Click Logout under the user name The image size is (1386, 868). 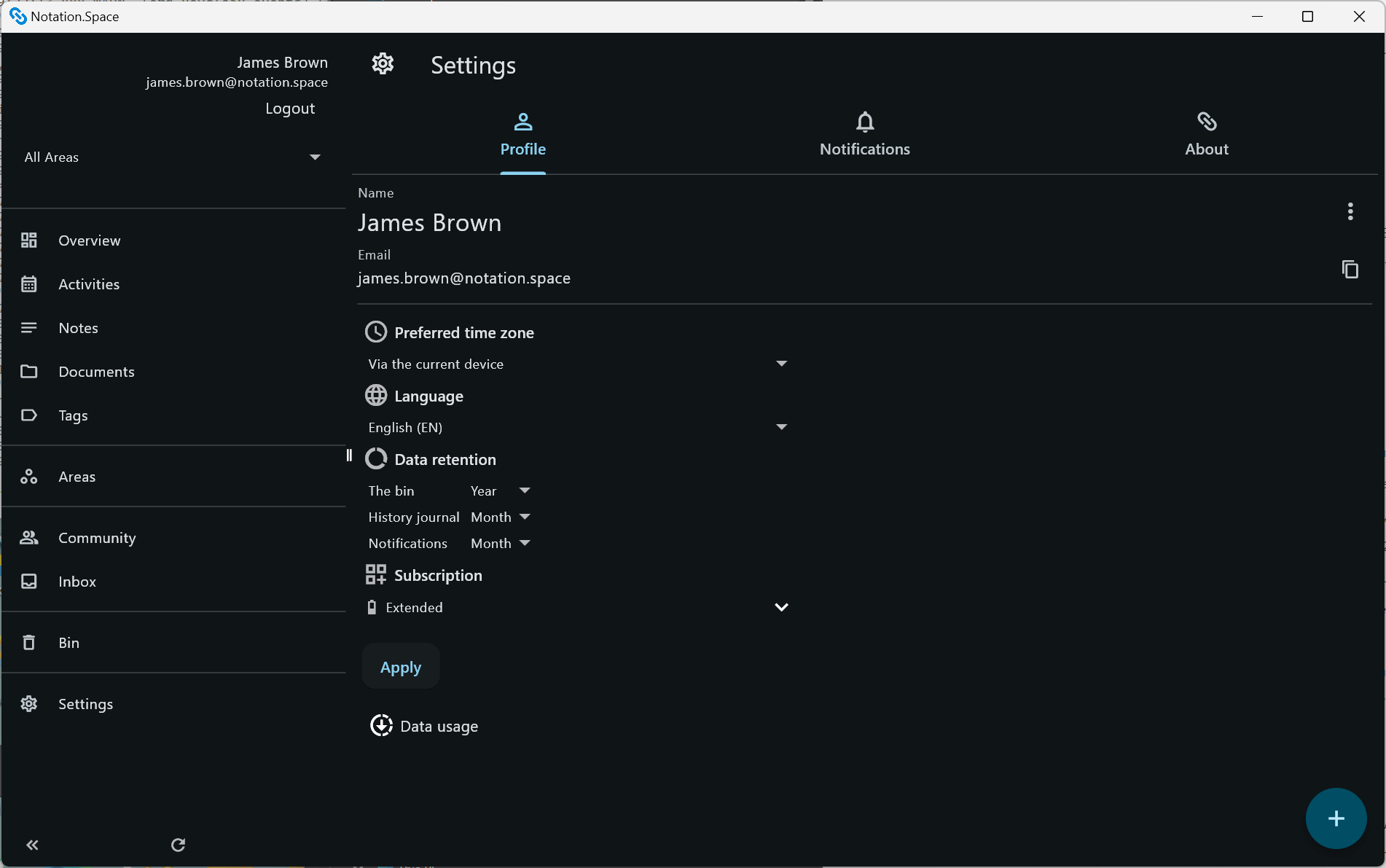click(290, 108)
